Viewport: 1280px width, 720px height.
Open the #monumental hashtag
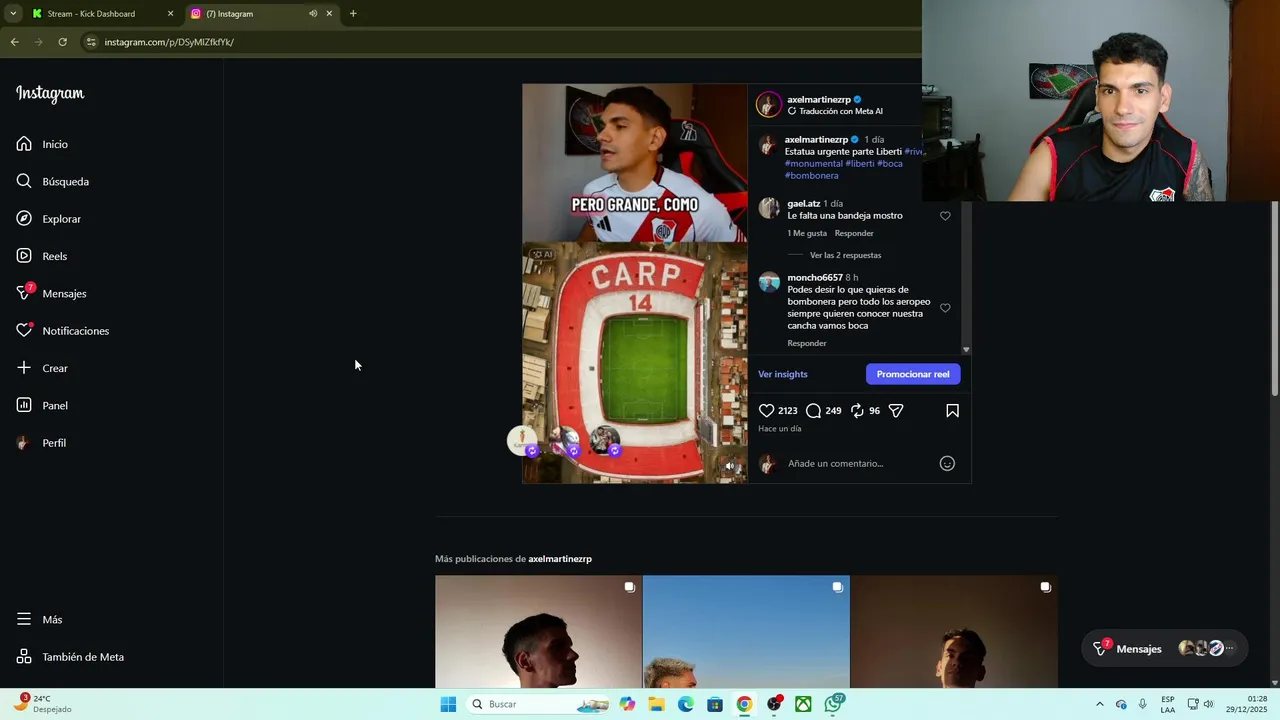coord(813,163)
